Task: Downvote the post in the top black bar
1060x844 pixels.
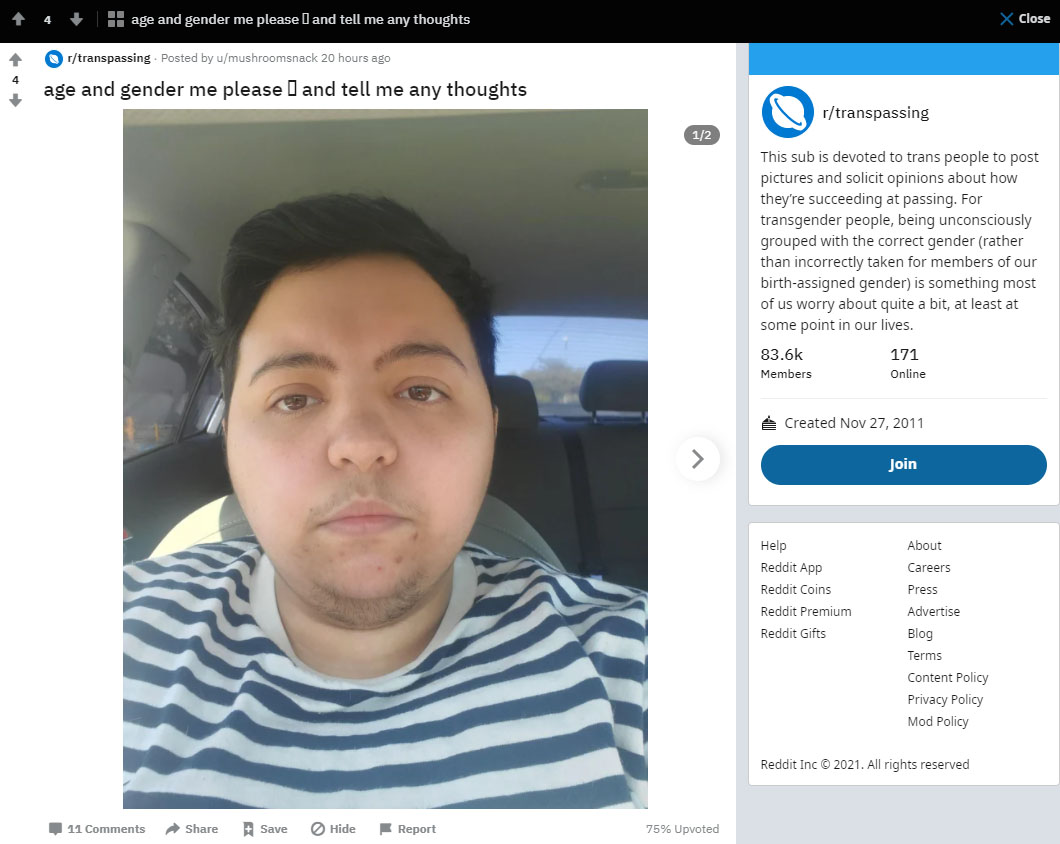Action: 76,19
